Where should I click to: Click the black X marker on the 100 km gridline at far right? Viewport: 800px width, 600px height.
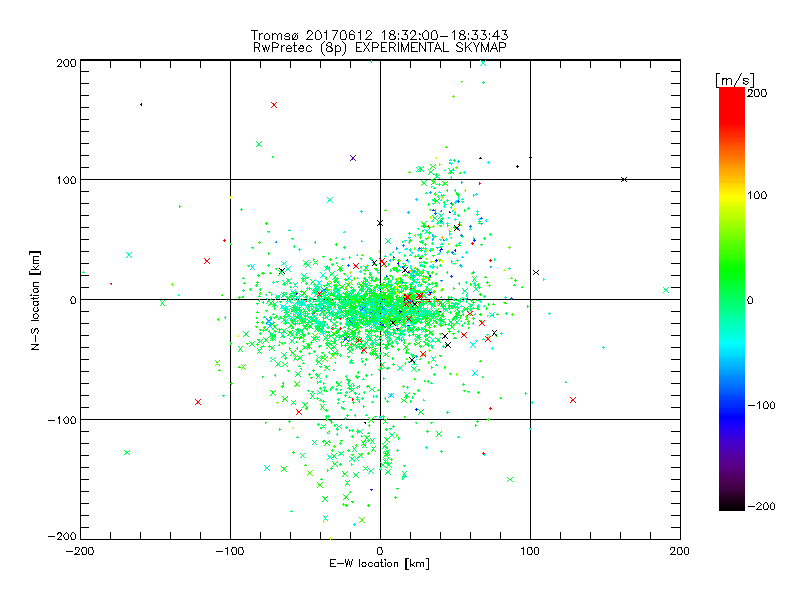[x=624, y=180]
